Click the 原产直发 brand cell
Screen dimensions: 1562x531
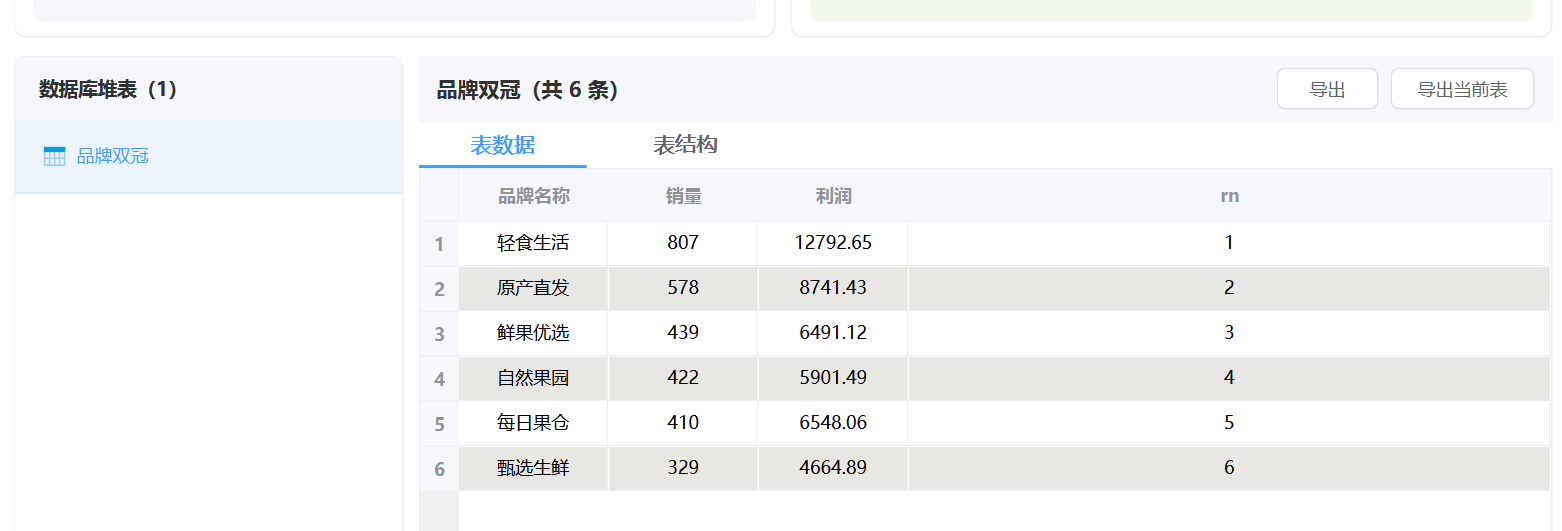point(533,288)
